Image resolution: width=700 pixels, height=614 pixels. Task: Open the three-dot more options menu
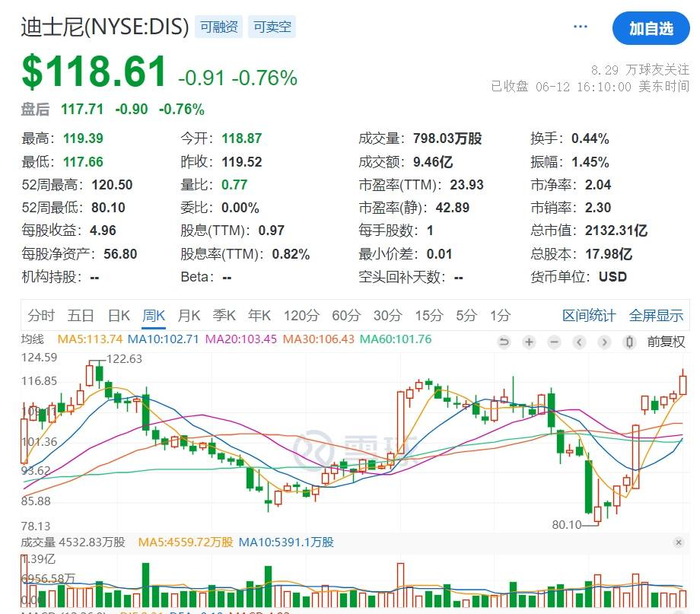[x=580, y=27]
